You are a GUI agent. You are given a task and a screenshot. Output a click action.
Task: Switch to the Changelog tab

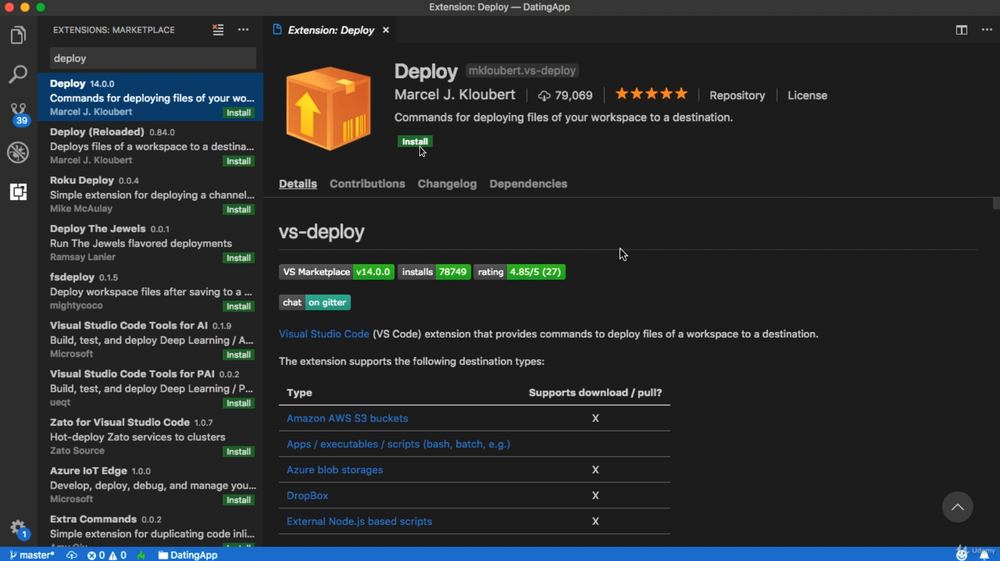click(x=447, y=184)
